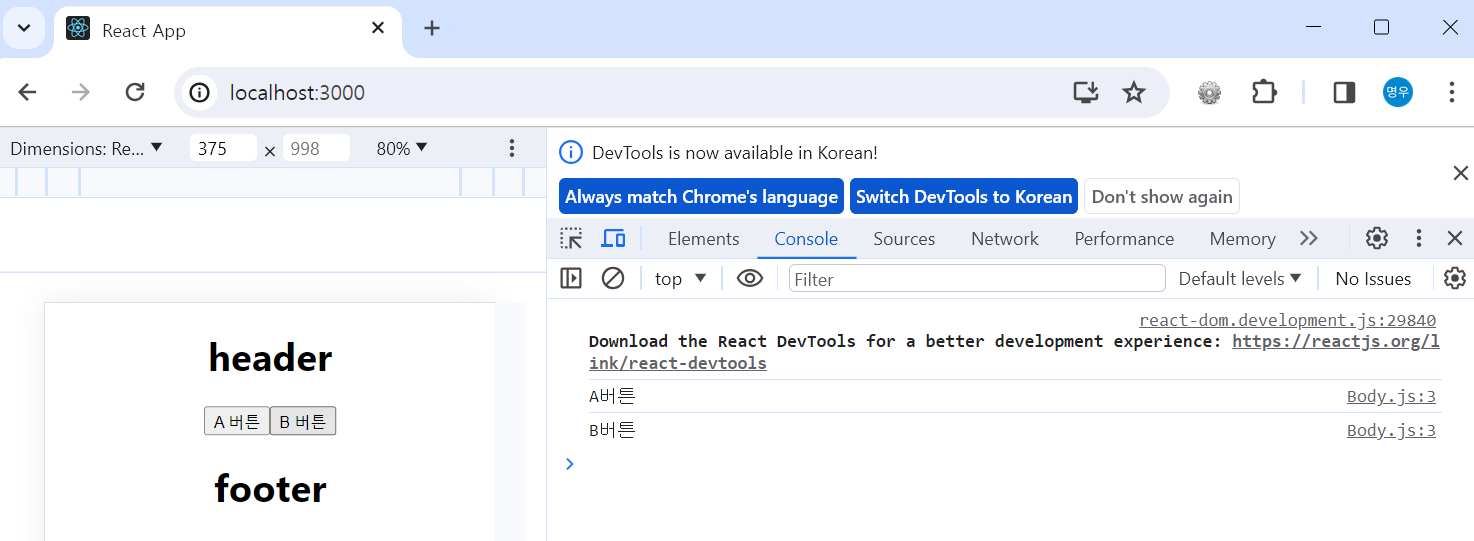Open console settings gear icon
This screenshot has height=541, width=1474.
(1455, 278)
